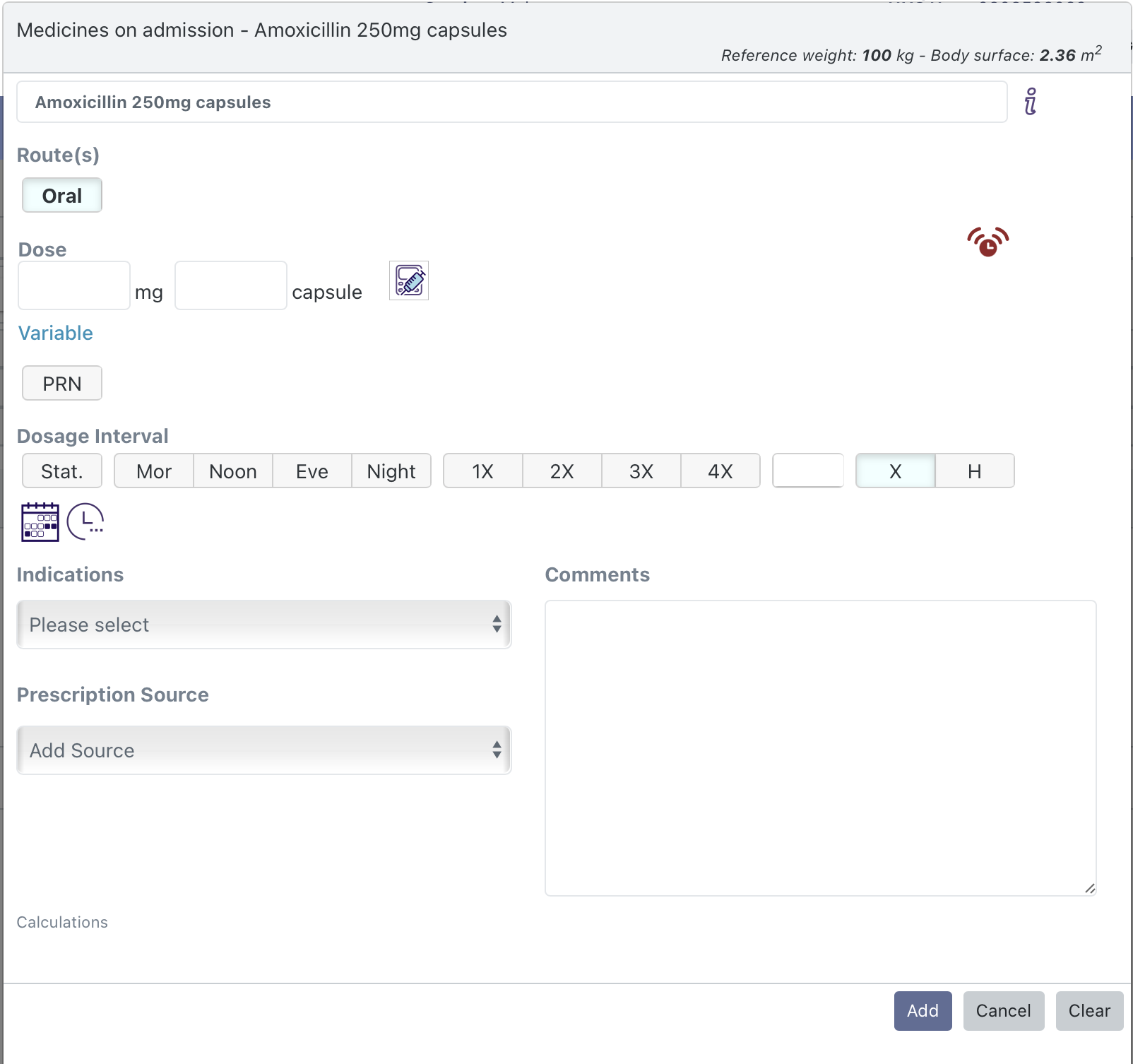Image resolution: width=1133 pixels, height=1064 pixels.
Task: Select the H hours unit toggle
Action: [x=974, y=471]
